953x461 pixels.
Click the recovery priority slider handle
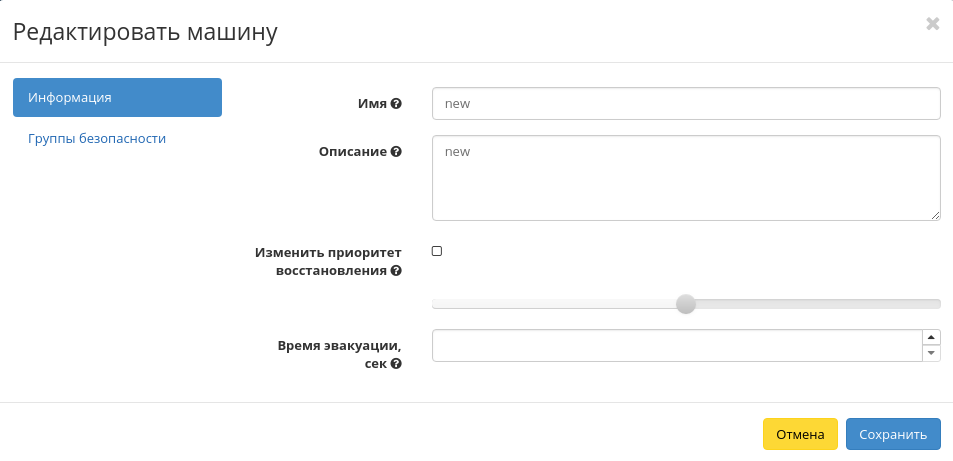(685, 304)
